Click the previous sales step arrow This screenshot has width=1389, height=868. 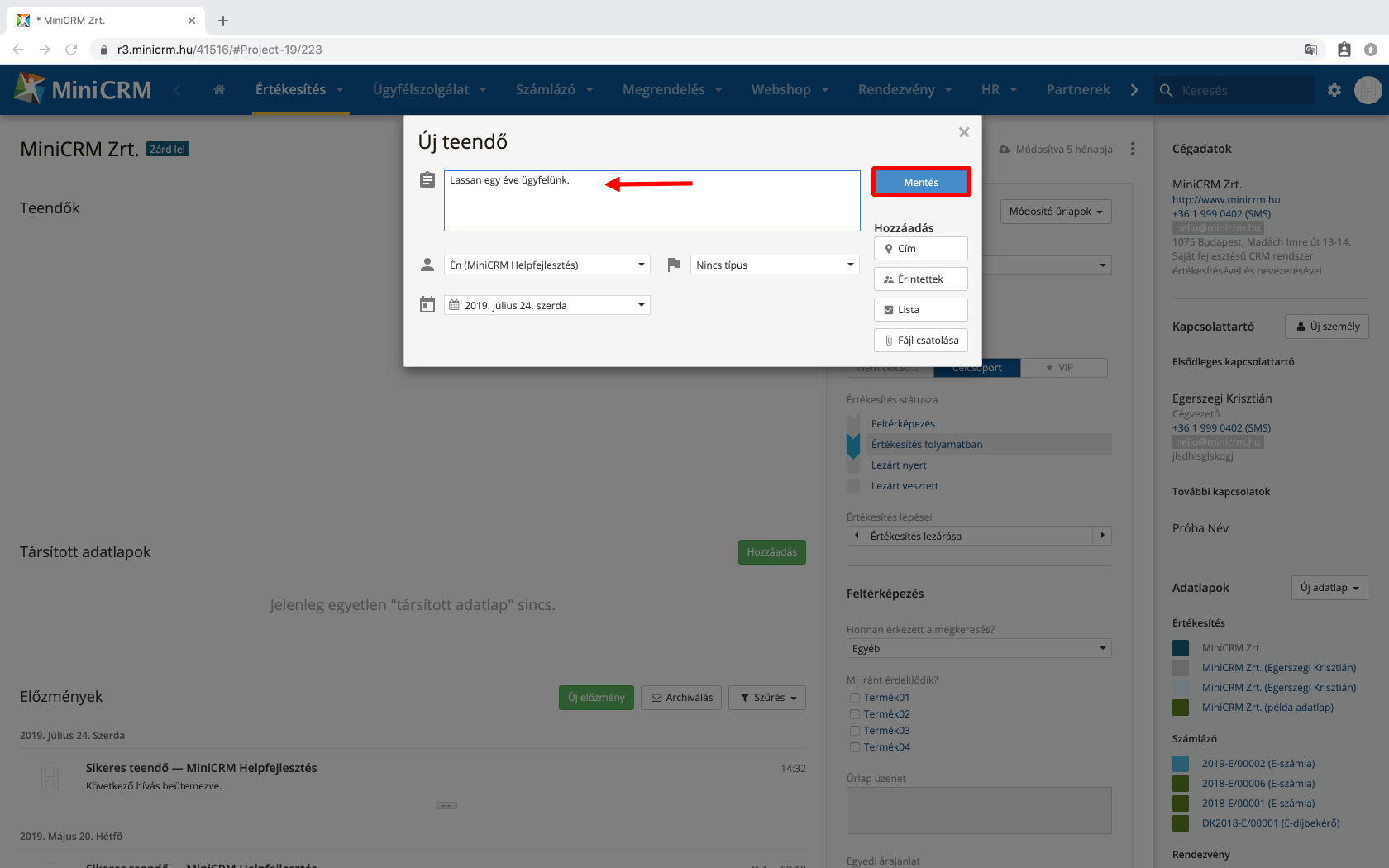[x=857, y=536]
